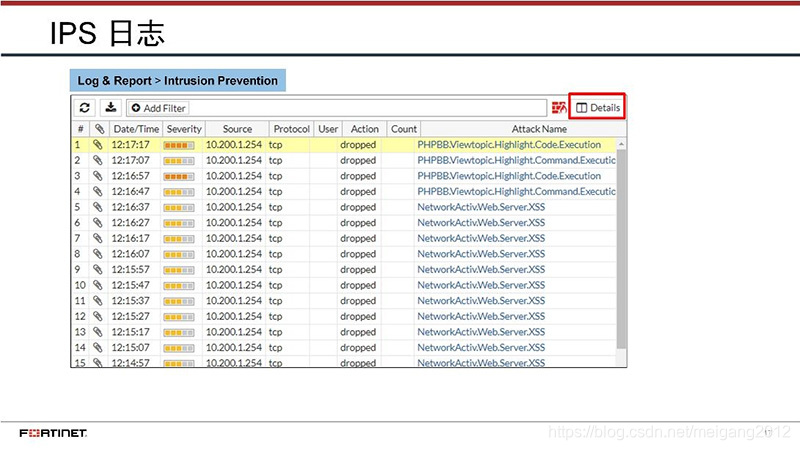Click the download log icon
The height and width of the screenshot is (450, 800).
pos(111,108)
